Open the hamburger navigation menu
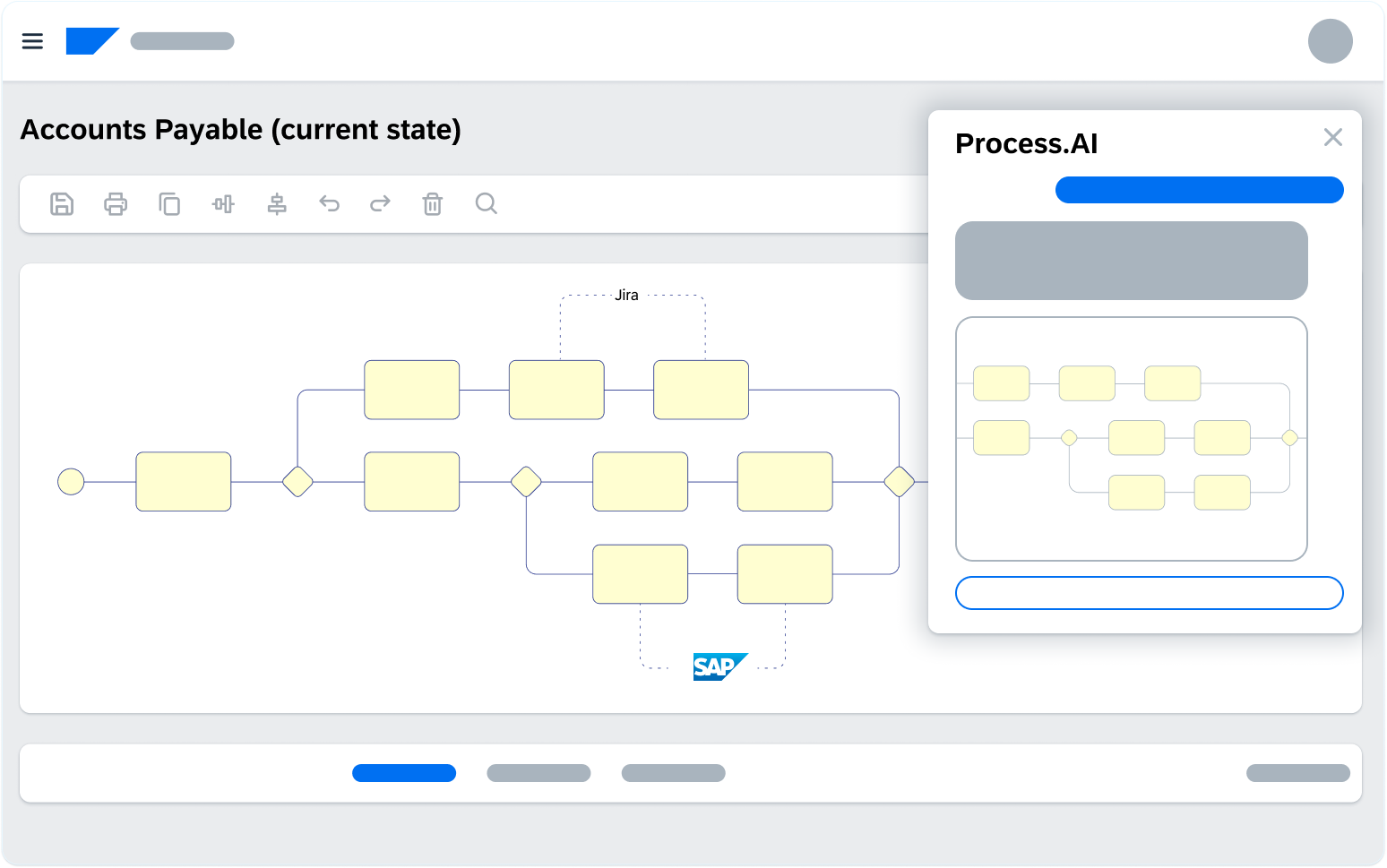1387x868 pixels. coord(32,41)
